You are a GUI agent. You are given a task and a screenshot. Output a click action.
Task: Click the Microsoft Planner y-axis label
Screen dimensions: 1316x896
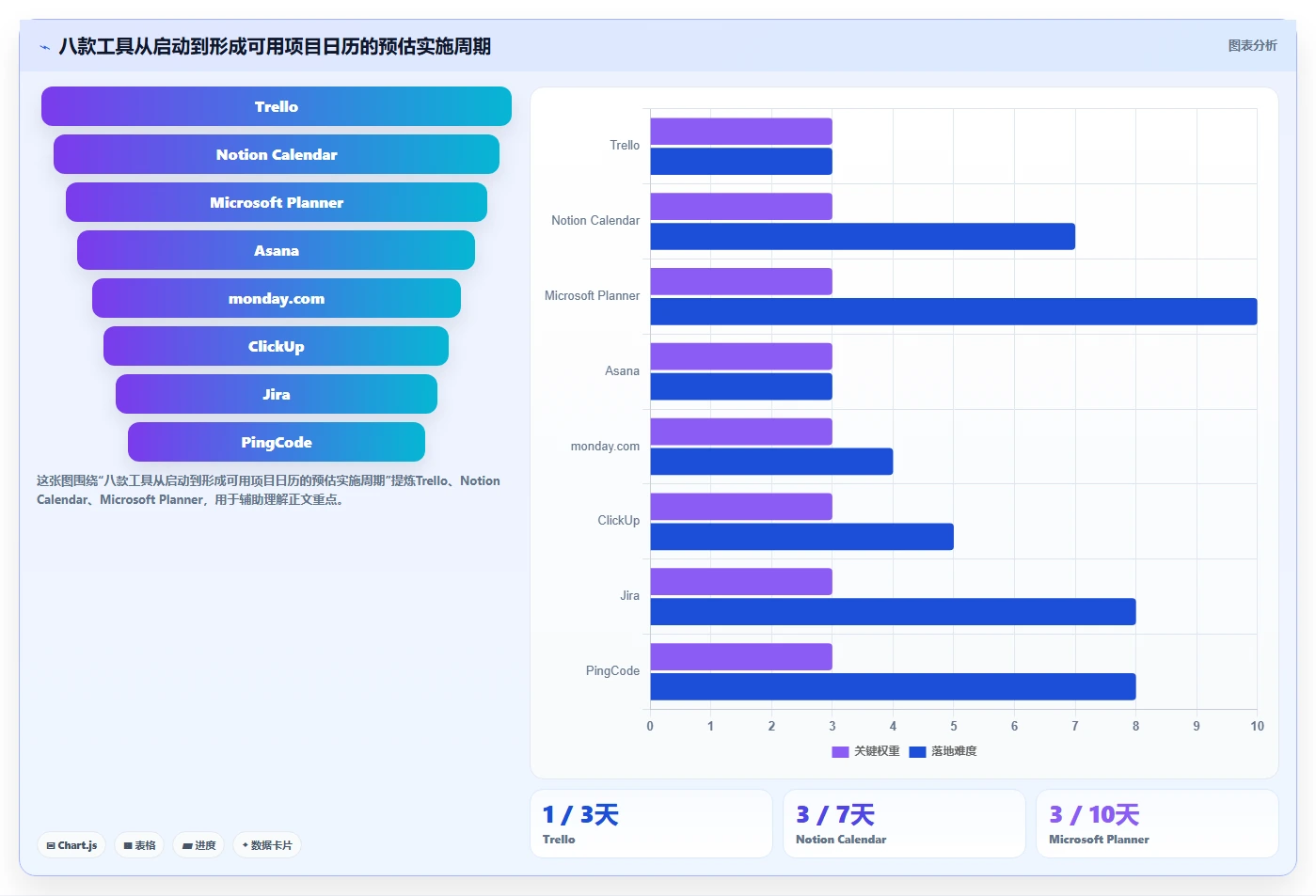[592, 296]
